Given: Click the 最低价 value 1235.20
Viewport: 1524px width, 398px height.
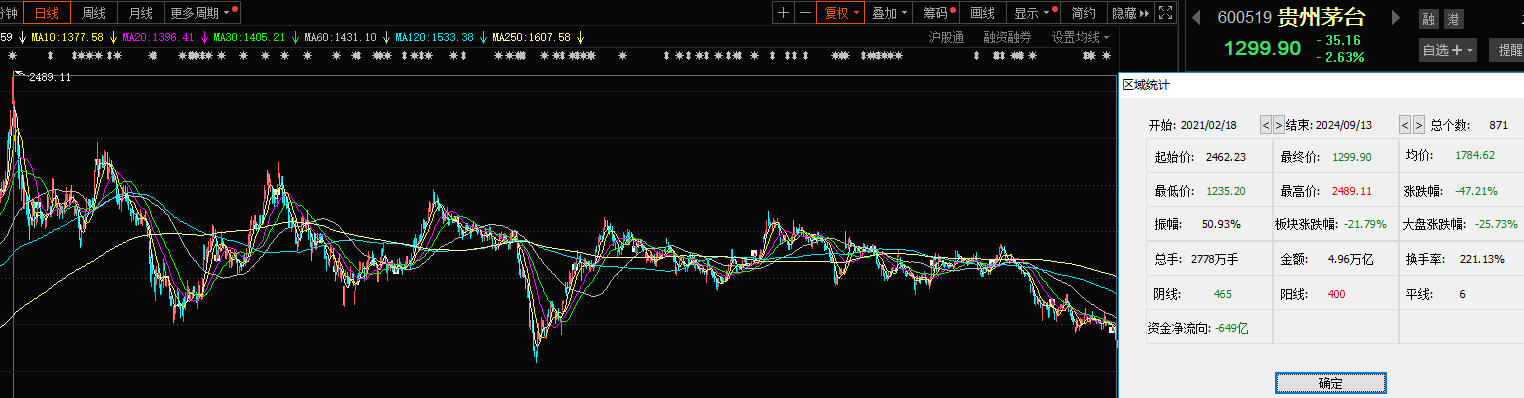Looking at the screenshot, I should coord(1225,191).
